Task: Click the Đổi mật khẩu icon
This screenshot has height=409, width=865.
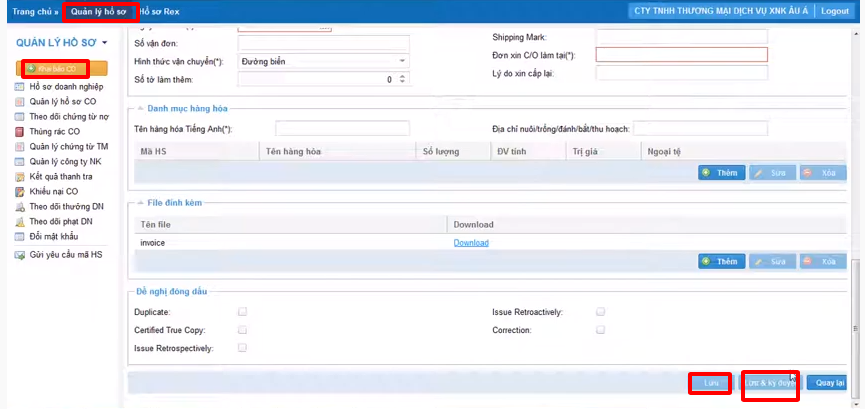Action: (x=20, y=237)
